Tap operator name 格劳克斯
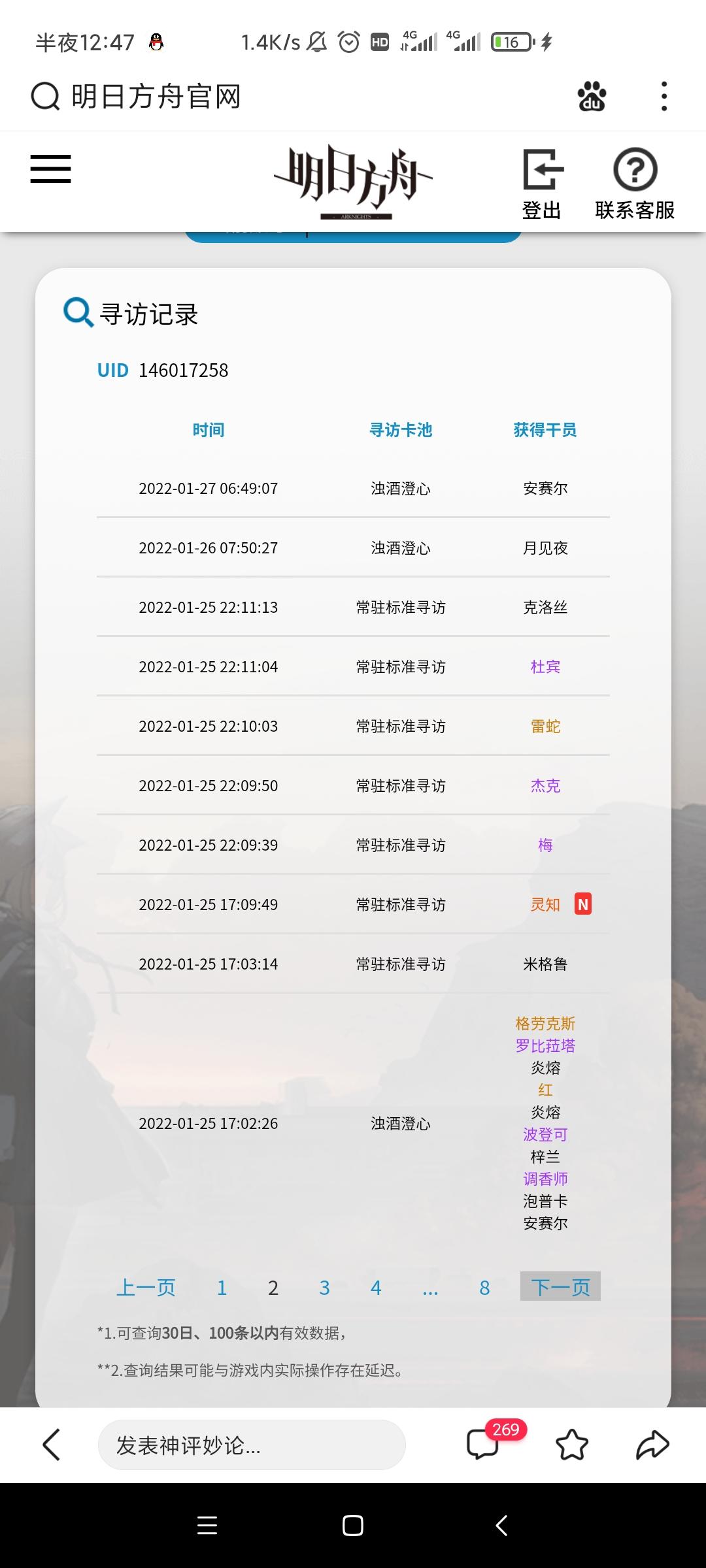The height and width of the screenshot is (1568, 706). tap(545, 1024)
